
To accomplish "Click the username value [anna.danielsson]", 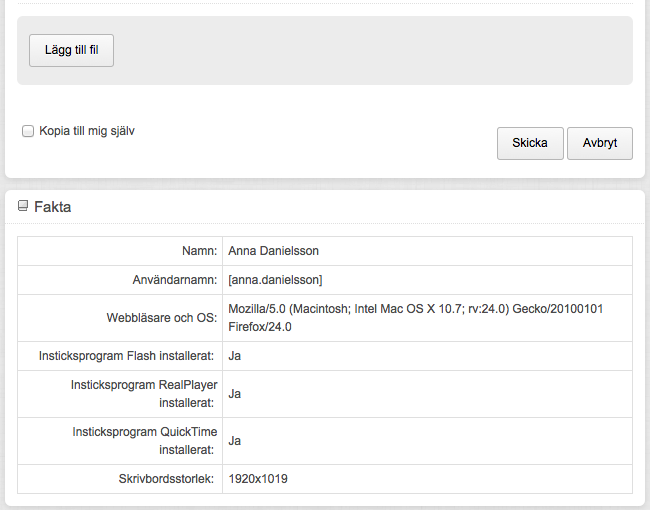I will click(x=275, y=280).
